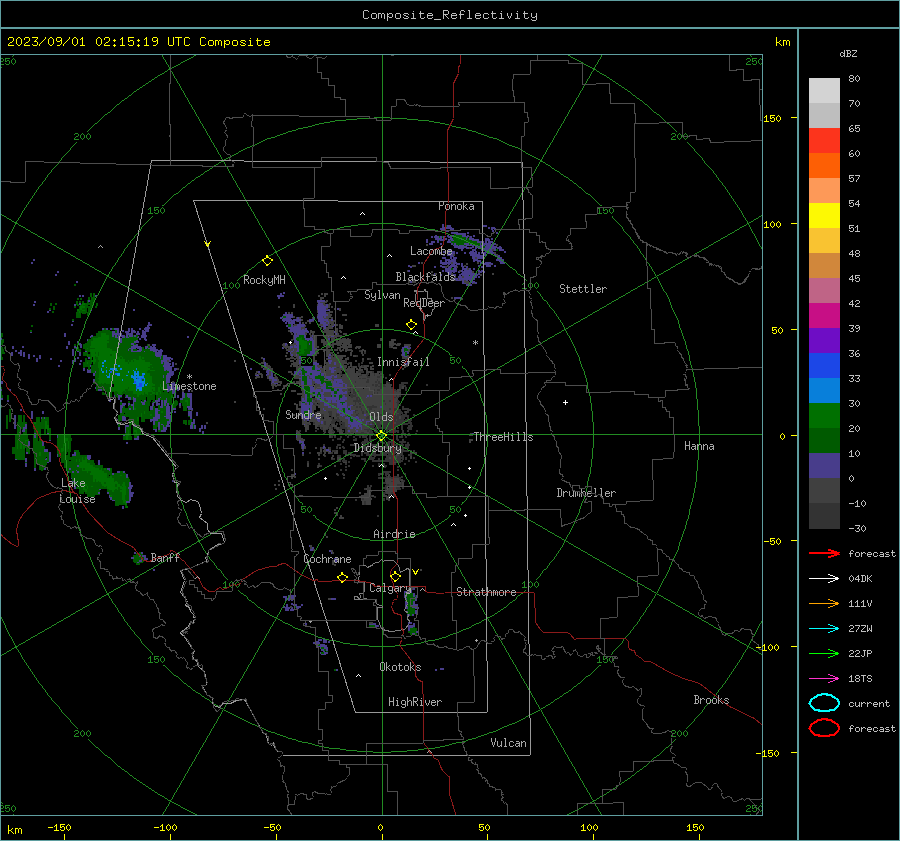The height and width of the screenshot is (841, 900).
Task: Click the ThreeHills town label
Action: click(x=503, y=437)
